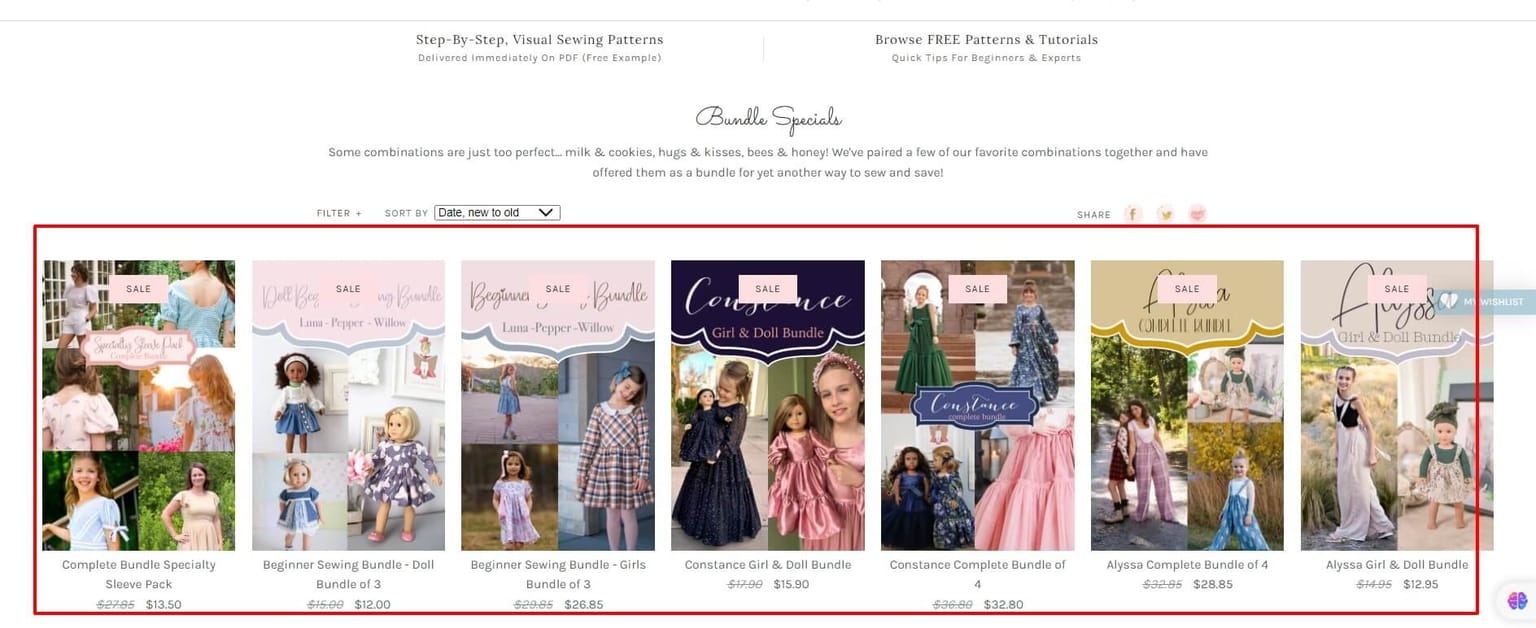Click the purple brain chat icon
This screenshot has height=628, width=1536.
click(1518, 600)
